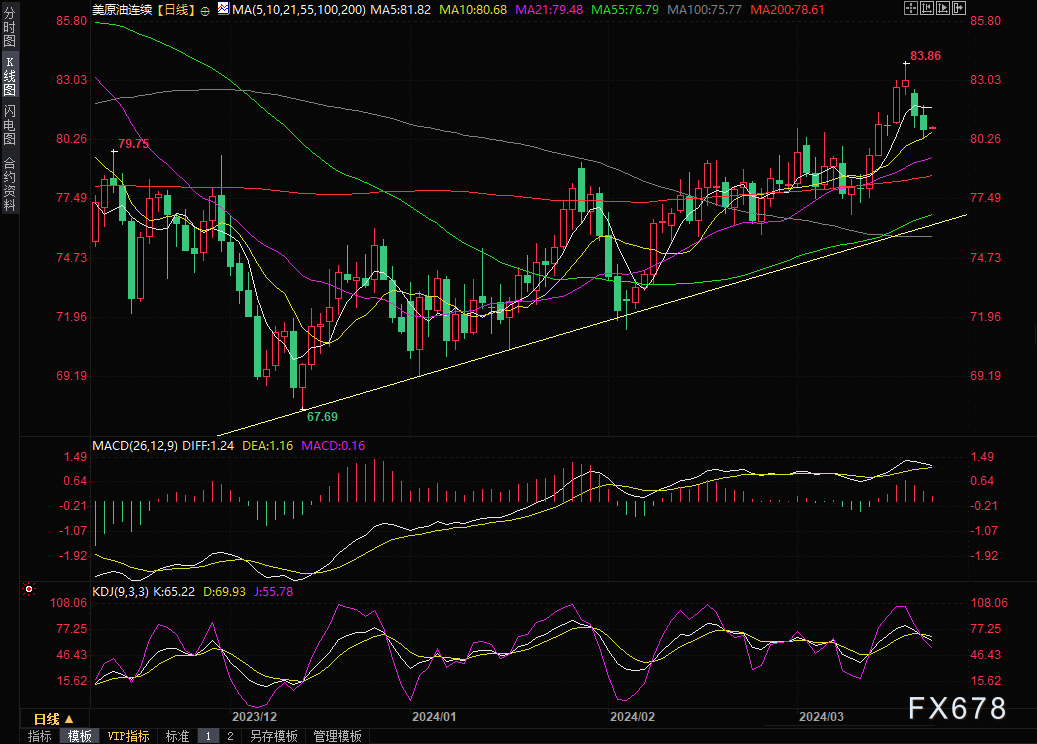Click the chart playback axis icon
Viewport: 1037px width, 744px height.
(943, 8)
